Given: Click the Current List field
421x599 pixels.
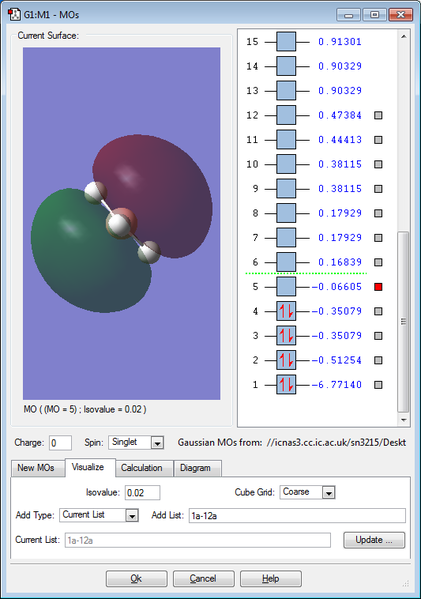Looking at the screenshot, I should point(198,540).
